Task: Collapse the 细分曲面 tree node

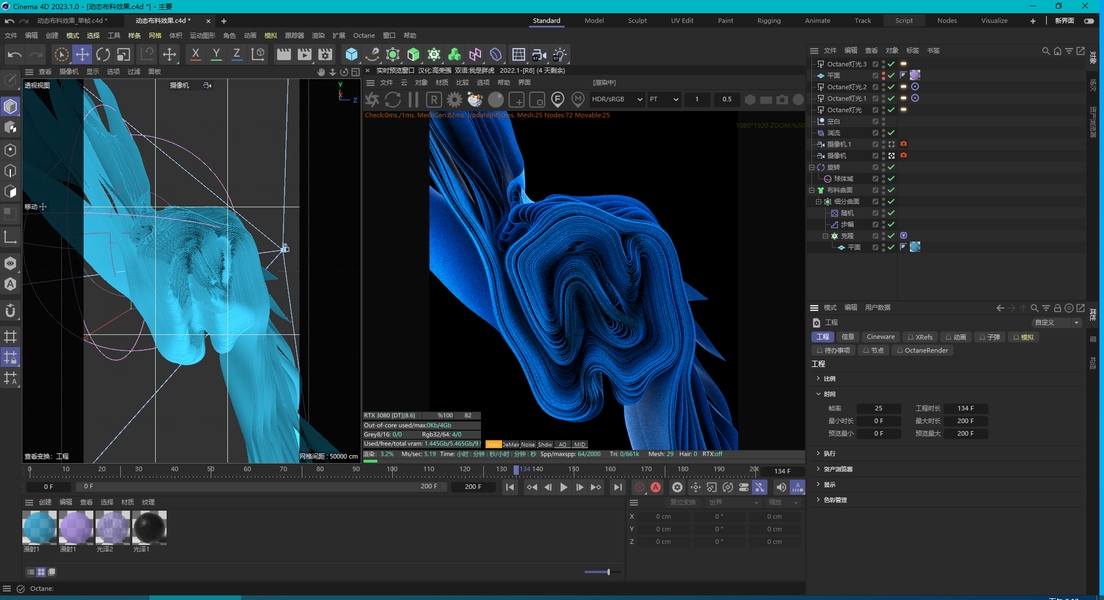Action: [819, 201]
